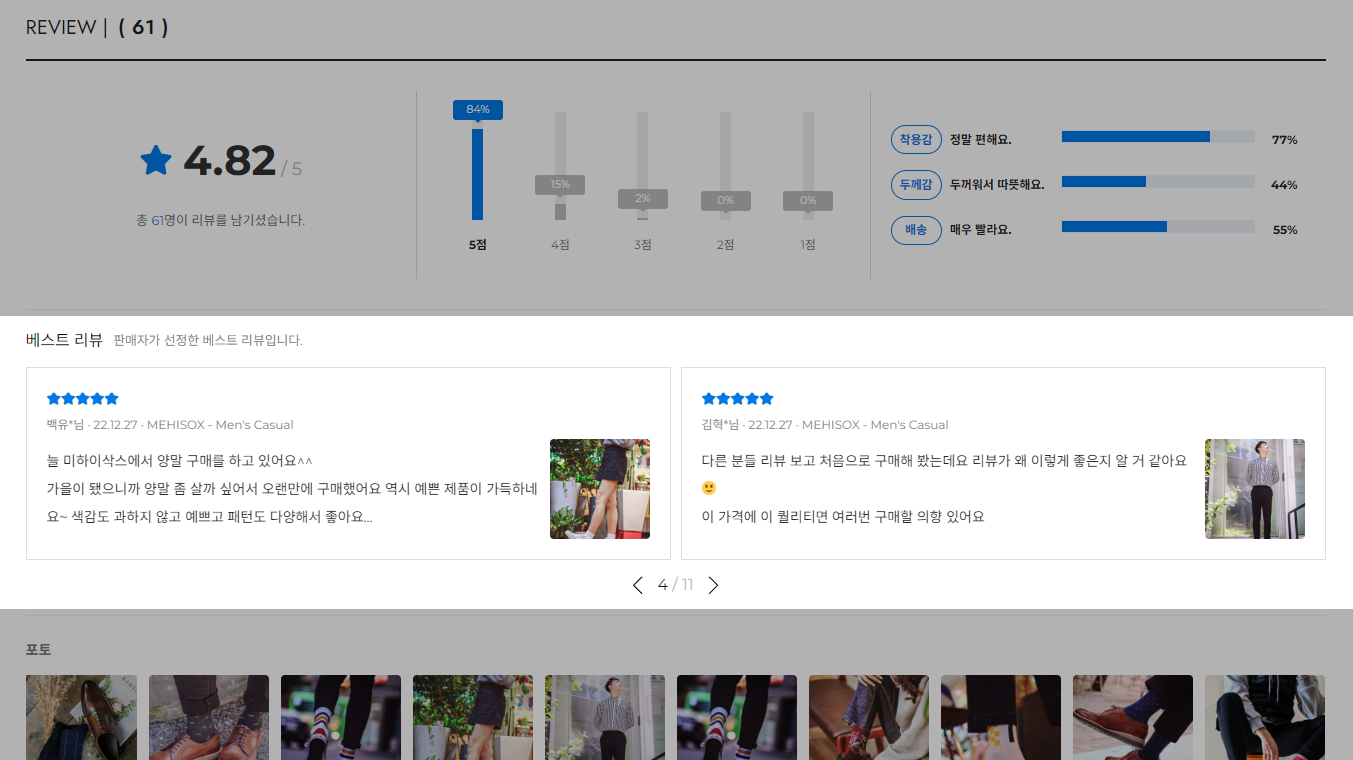
Task: Click the 77% 정말 편해요 progress bar
Action: tap(1157, 137)
